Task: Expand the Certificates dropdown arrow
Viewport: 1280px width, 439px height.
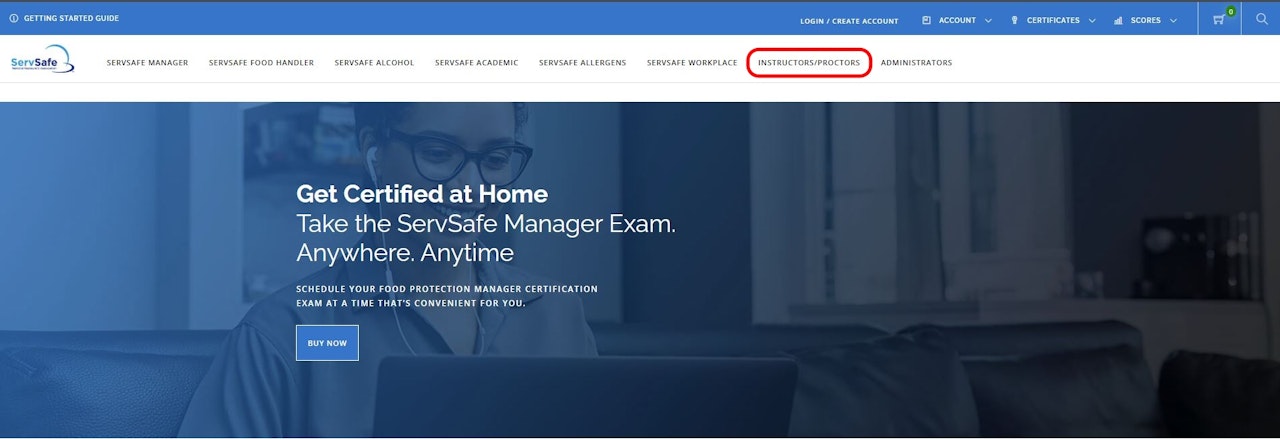Action: (1092, 20)
